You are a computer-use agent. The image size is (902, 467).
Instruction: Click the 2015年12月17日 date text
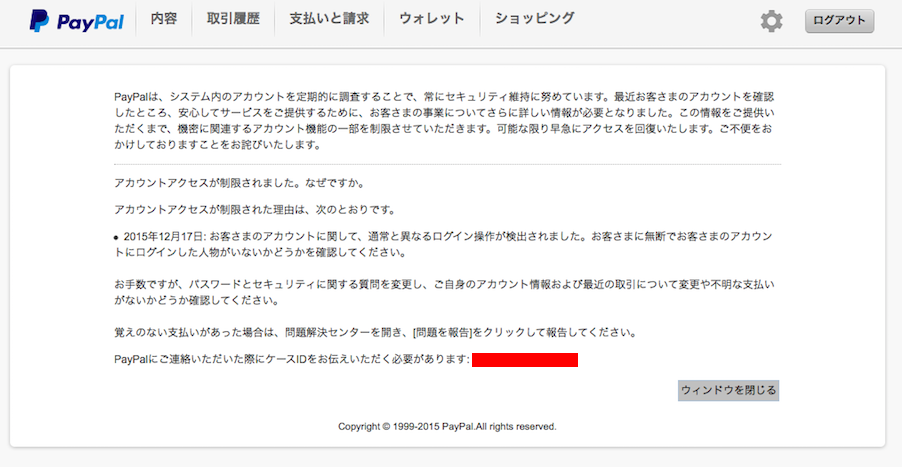point(163,236)
